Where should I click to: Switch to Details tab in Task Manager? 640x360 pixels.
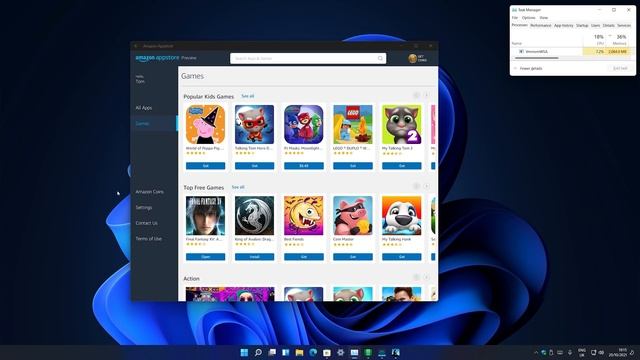pos(609,26)
